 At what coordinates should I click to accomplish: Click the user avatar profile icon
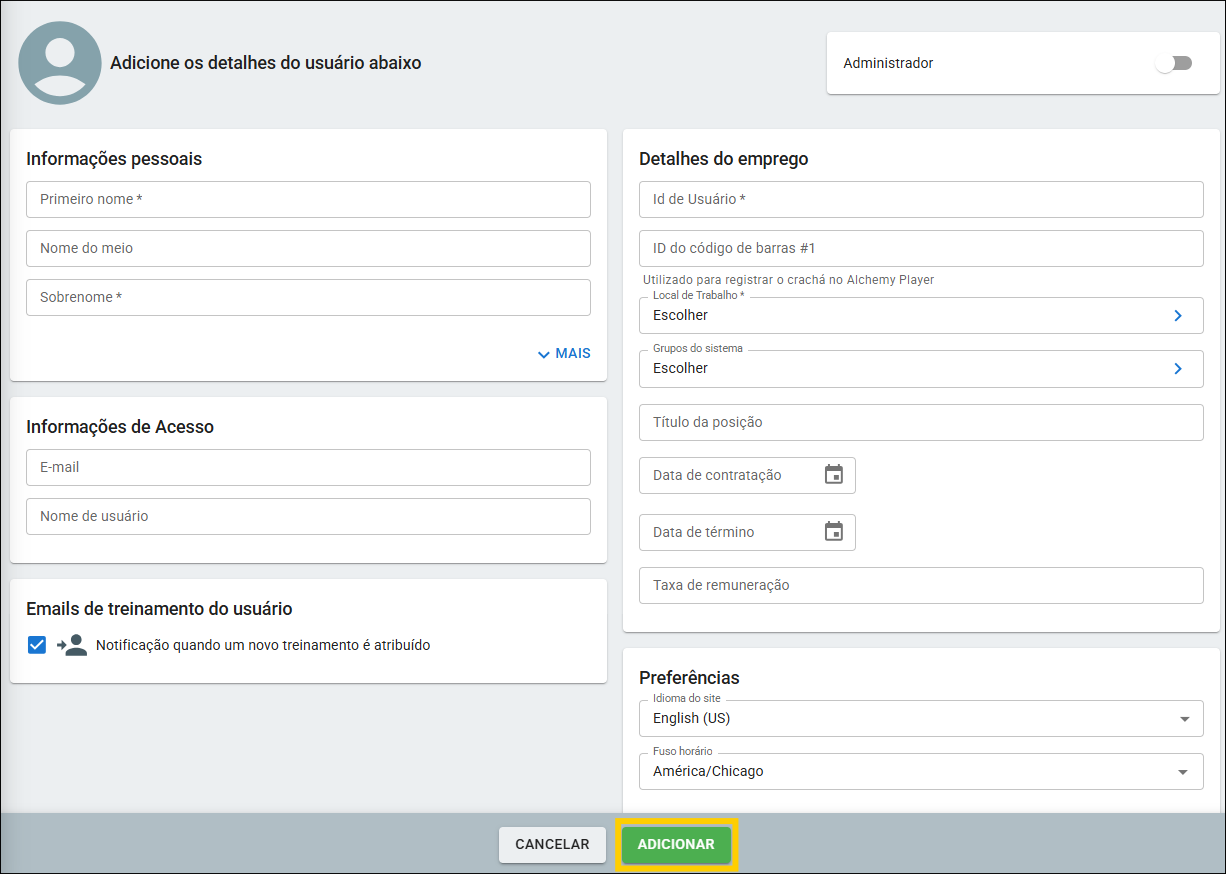[60, 63]
